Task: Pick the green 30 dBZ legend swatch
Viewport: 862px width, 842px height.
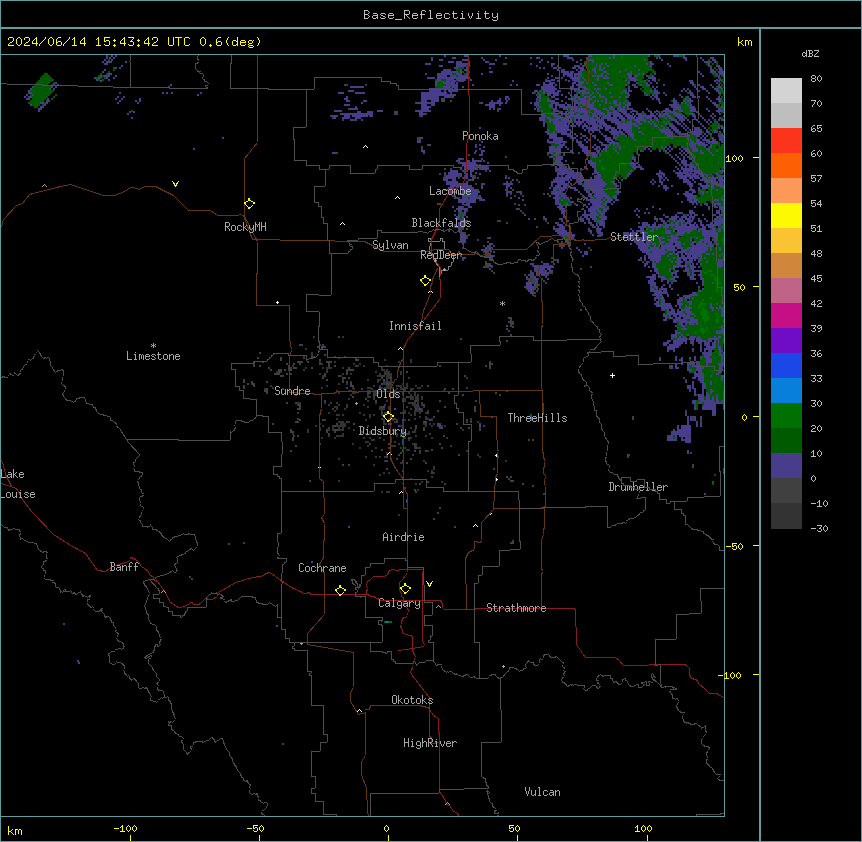Action: click(786, 416)
